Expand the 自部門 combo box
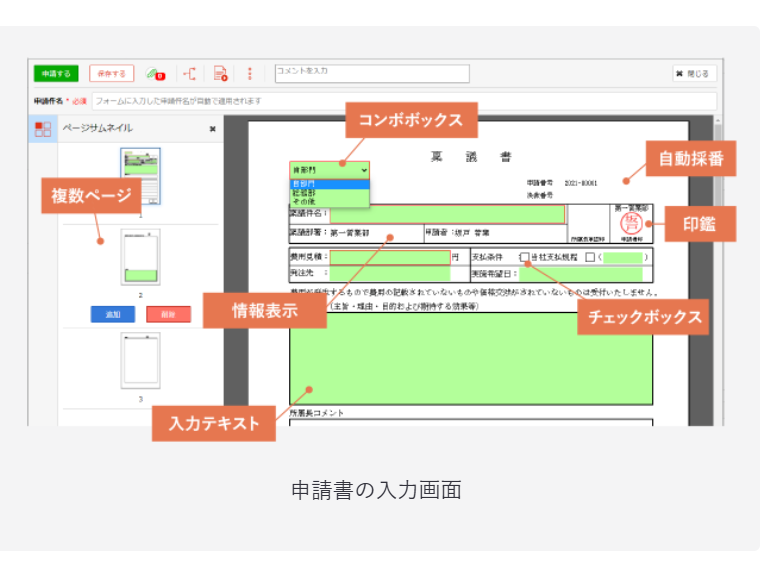 [x=329, y=170]
